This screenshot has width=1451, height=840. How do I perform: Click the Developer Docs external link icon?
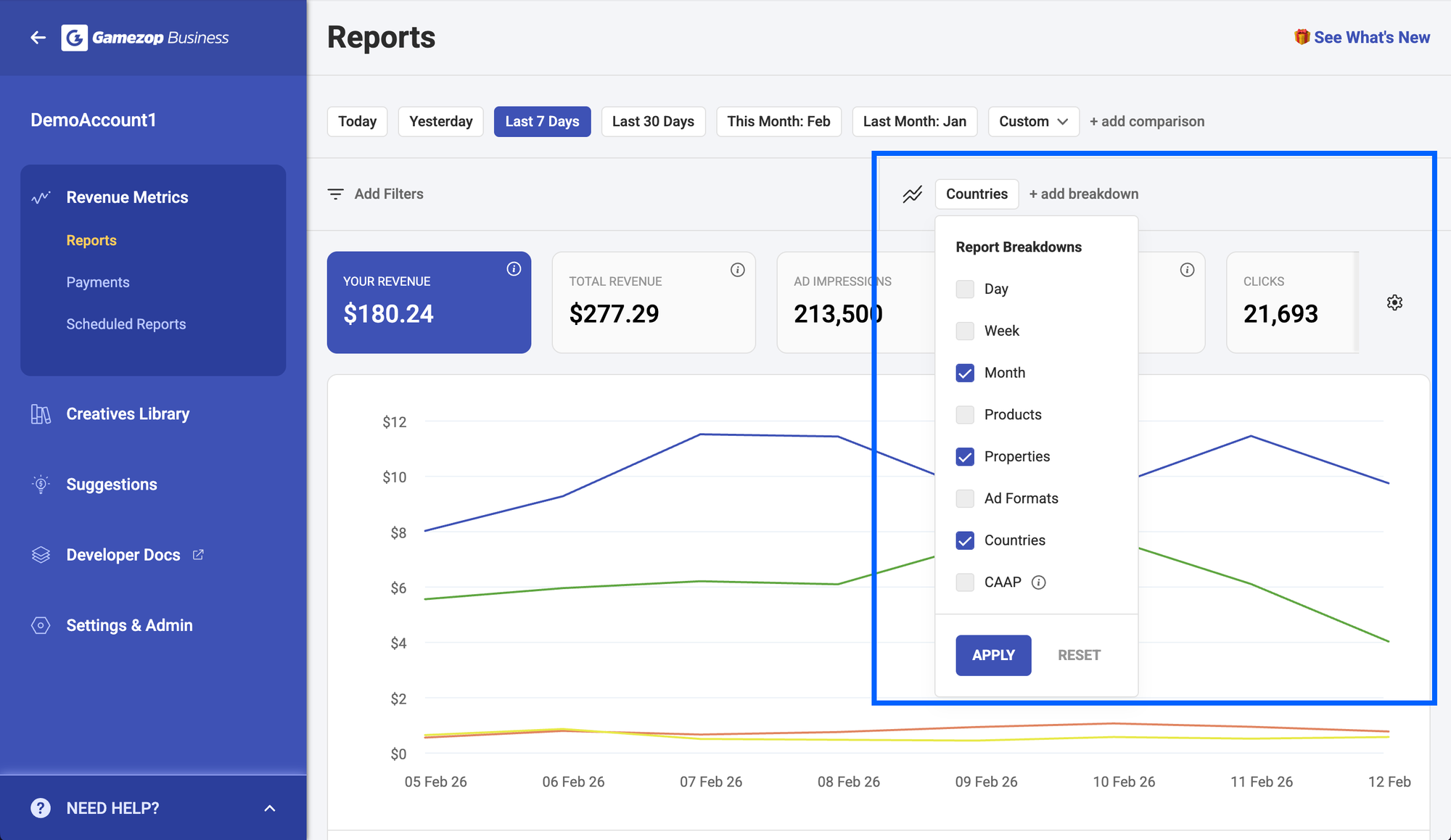[198, 555]
